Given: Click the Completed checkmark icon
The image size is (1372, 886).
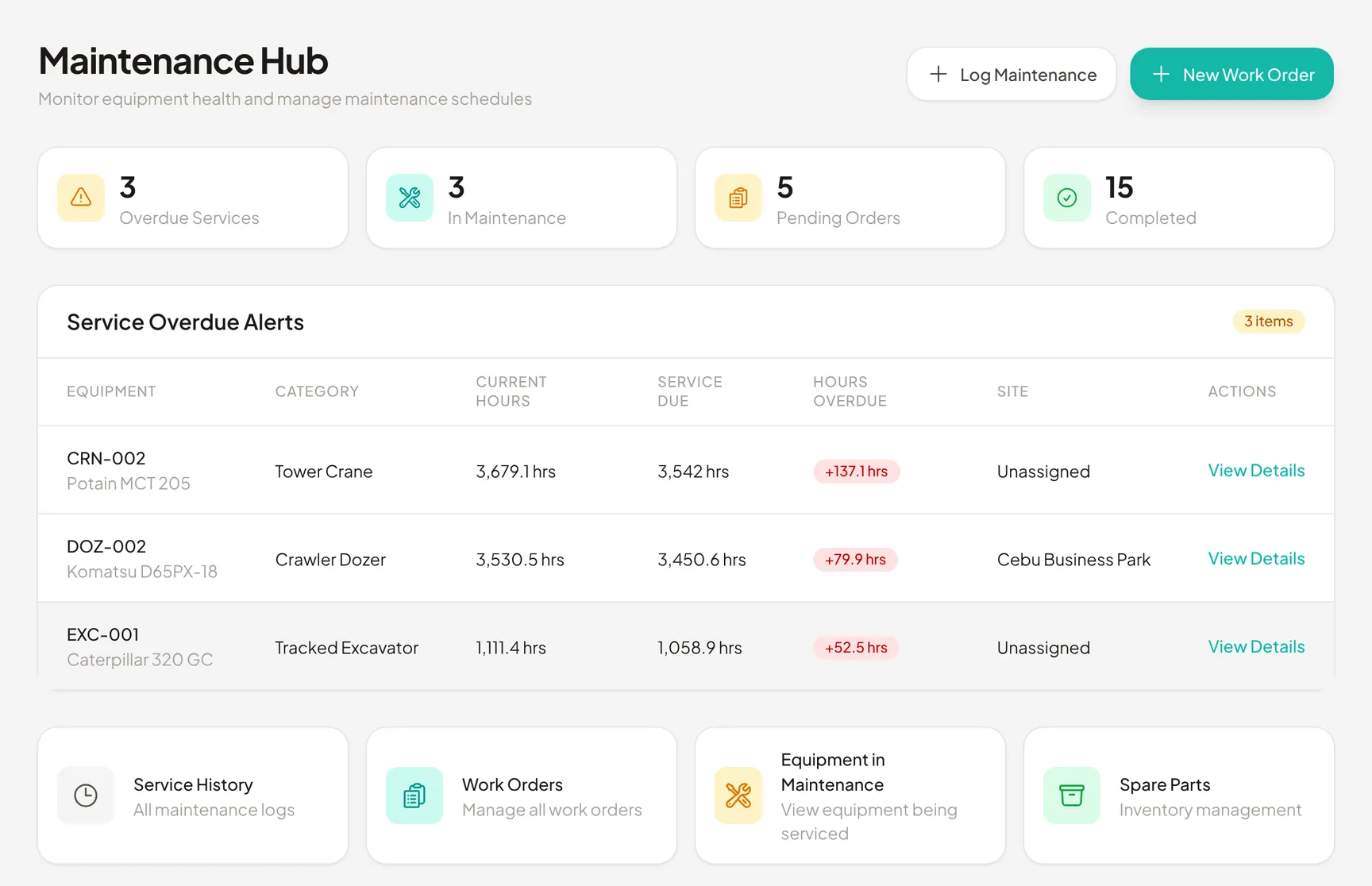Looking at the screenshot, I should 1067,197.
